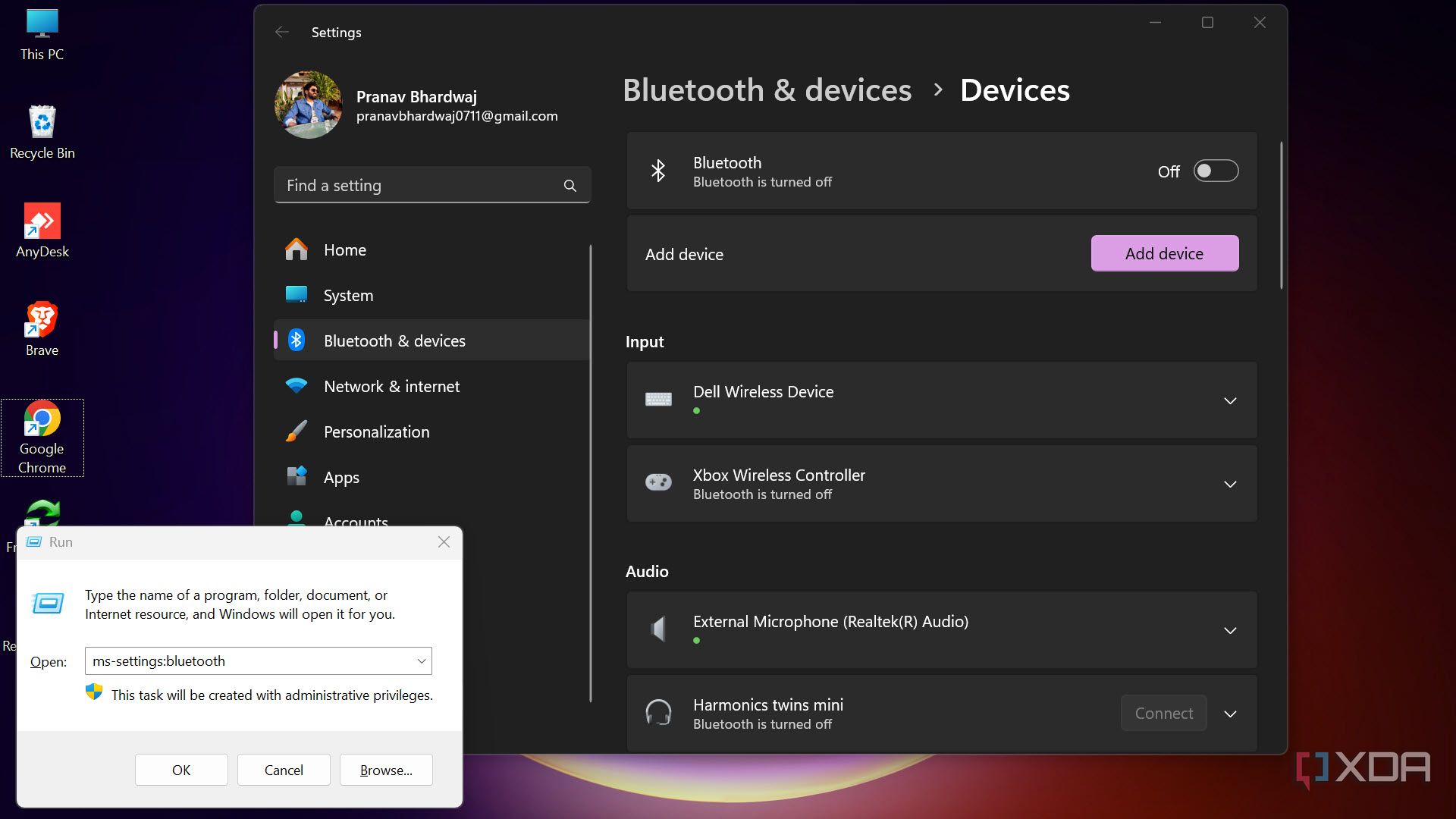Click the Settings back arrow
Viewport: 1456px width, 819px height.
click(282, 32)
